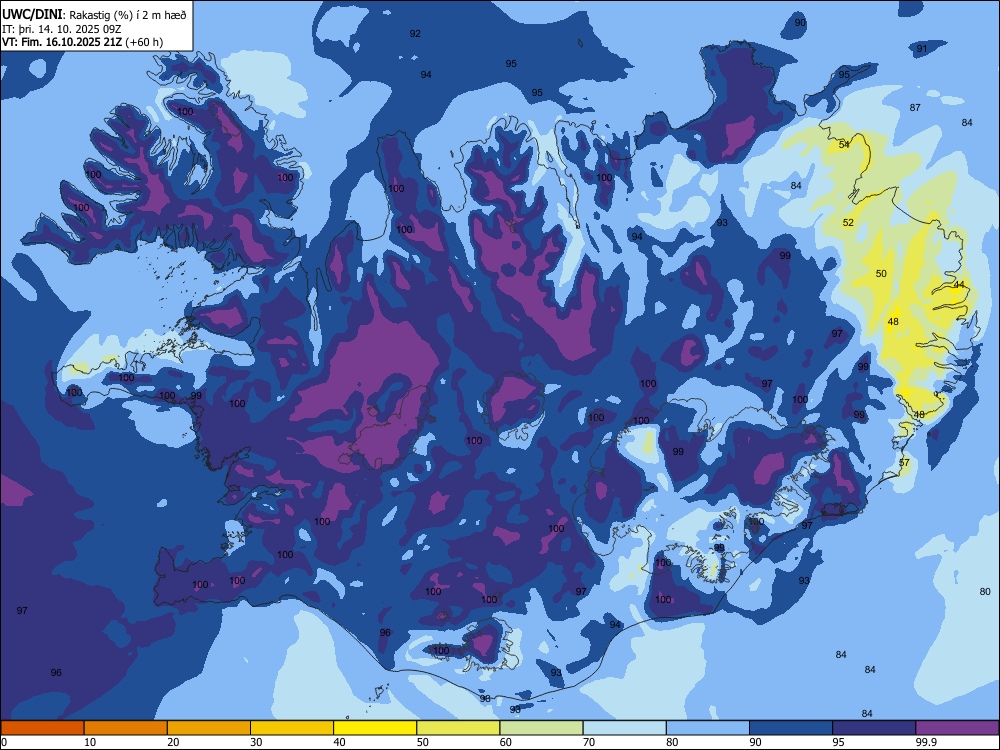Select the pale blue 70–80 legend swatch
This screenshot has height=750, width=1000.
(x=624, y=728)
